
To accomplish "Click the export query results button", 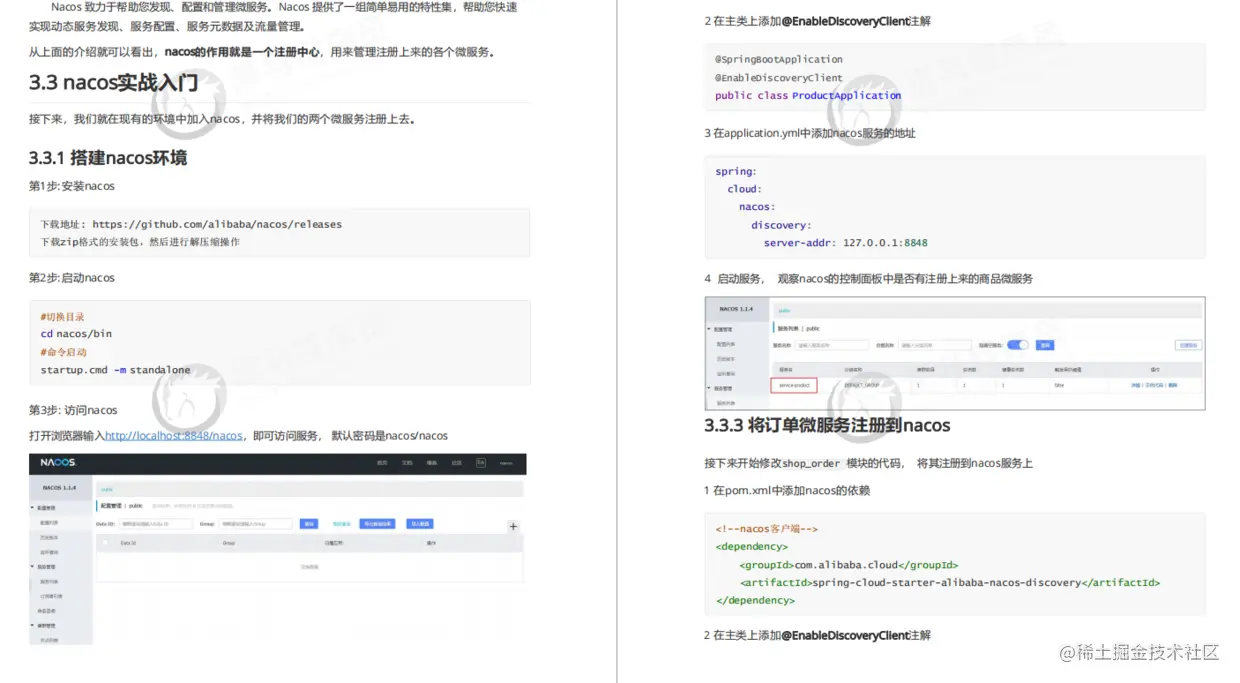I will 377,524.
